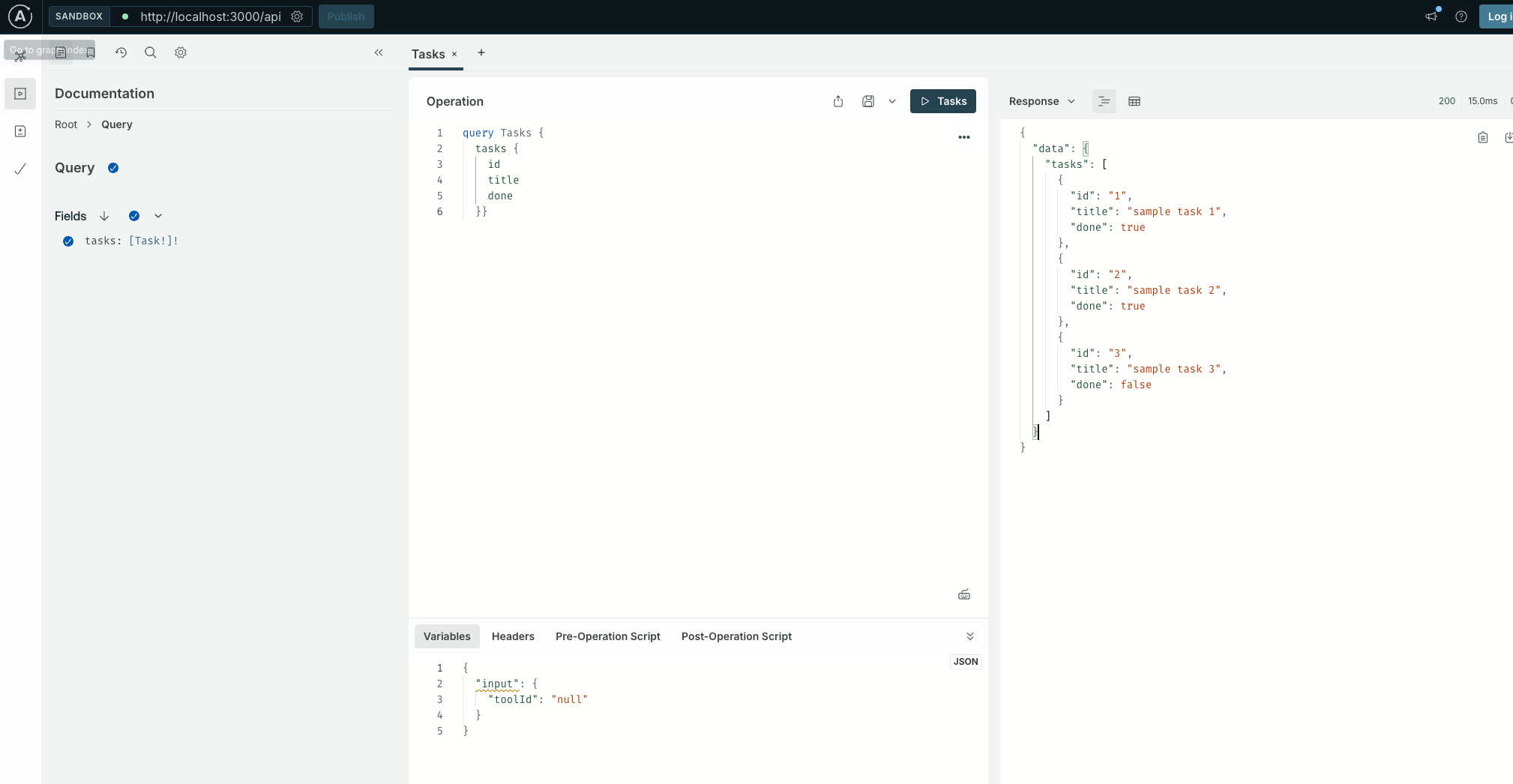Copy the response to clipboard
The image size is (1513, 784).
(x=1482, y=137)
